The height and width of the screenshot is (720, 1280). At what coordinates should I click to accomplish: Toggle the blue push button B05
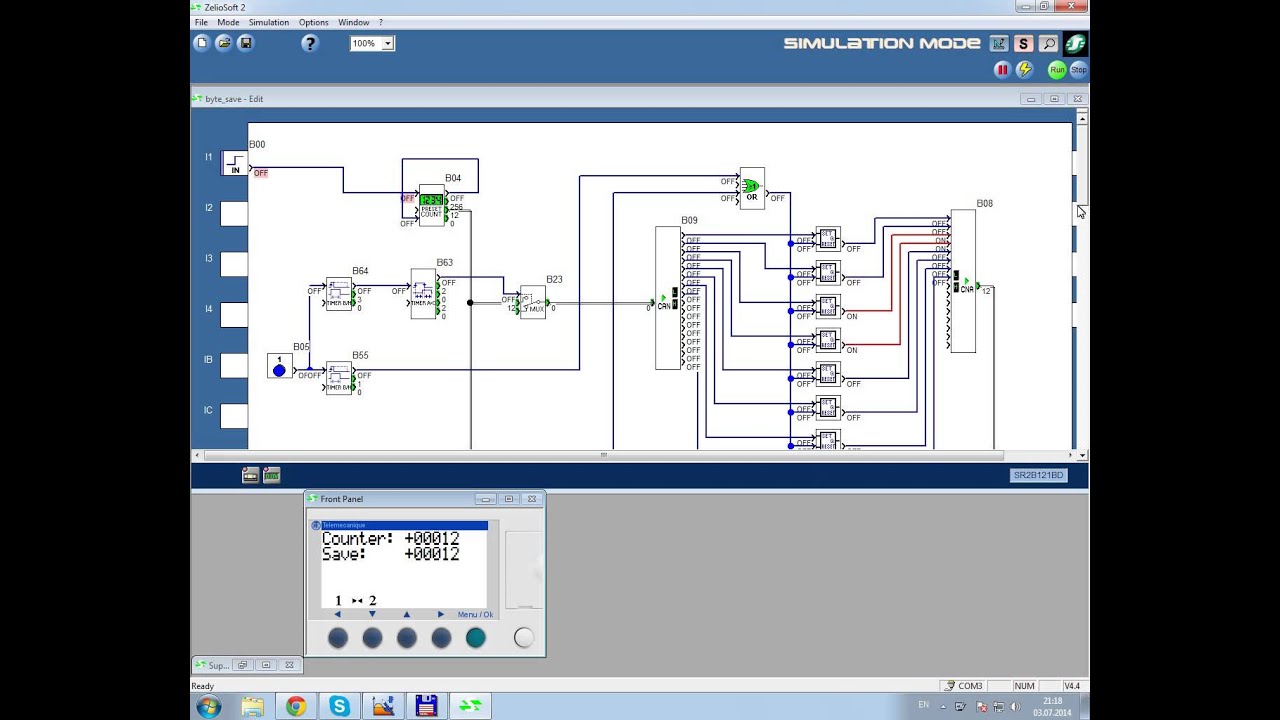point(279,366)
